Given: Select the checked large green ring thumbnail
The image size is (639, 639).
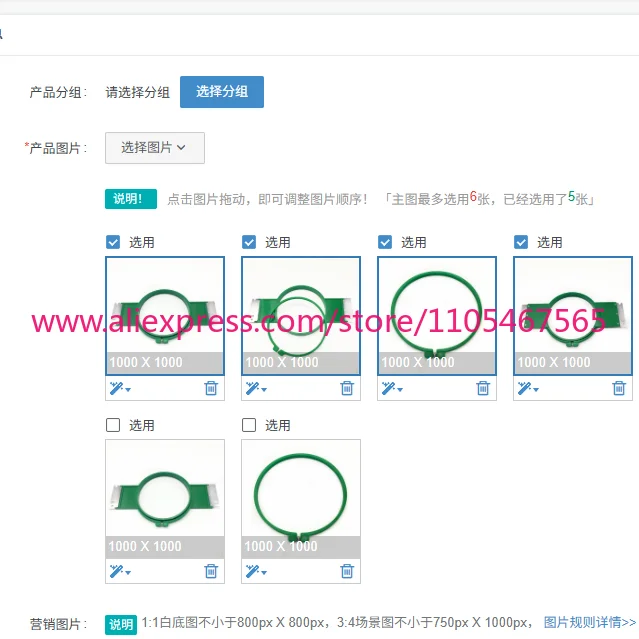Looking at the screenshot, I should (437, 316).
